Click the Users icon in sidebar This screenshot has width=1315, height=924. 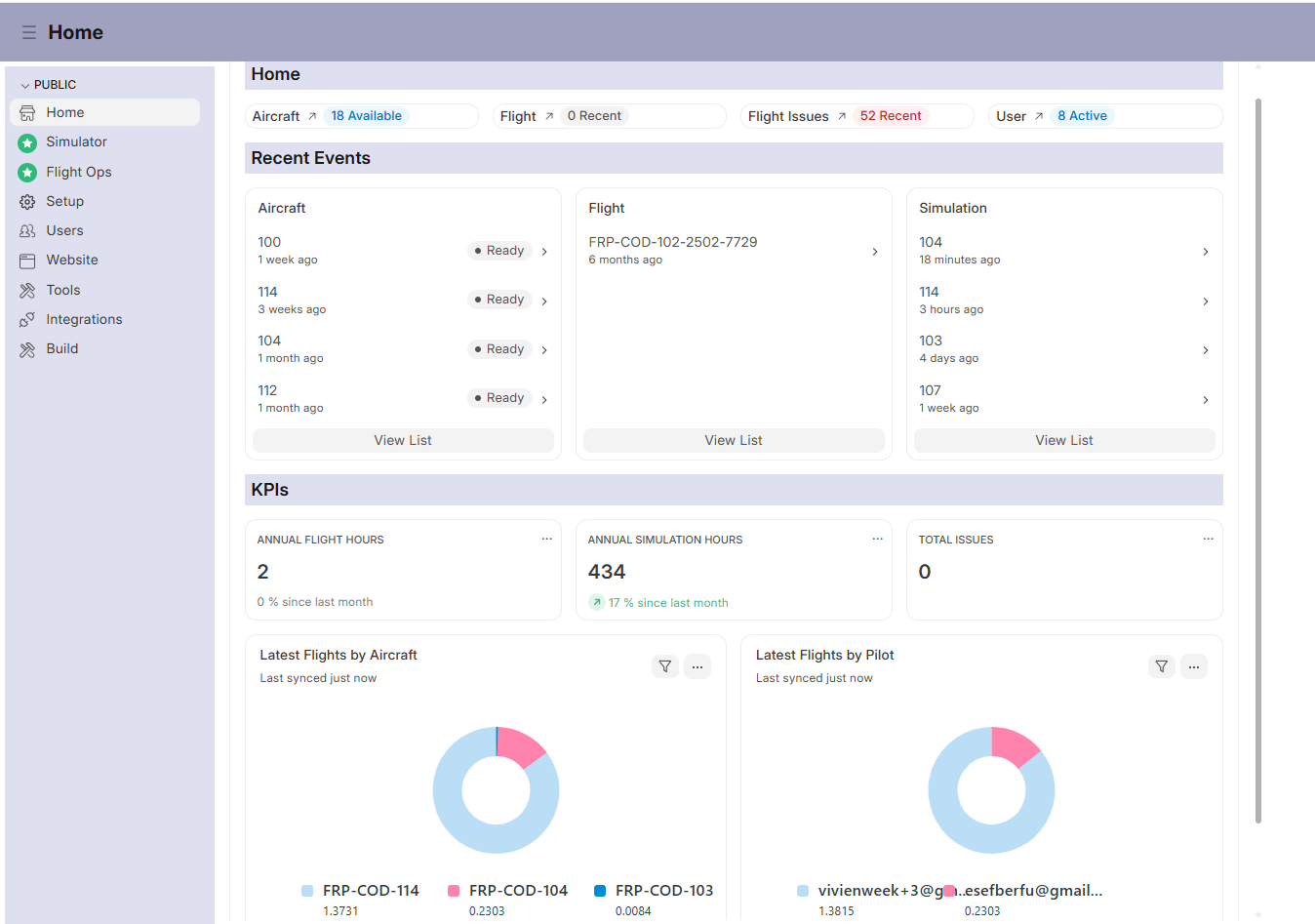tap(27, 231)
